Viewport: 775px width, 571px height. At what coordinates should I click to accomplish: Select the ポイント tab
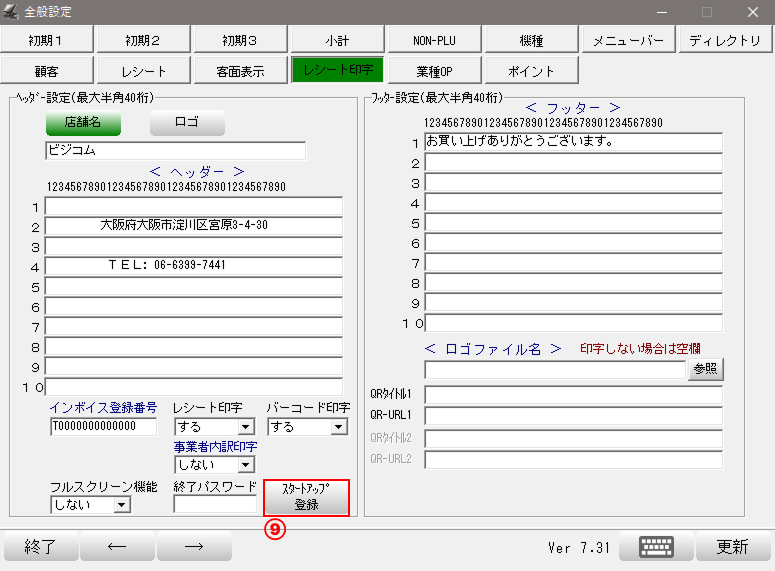click(531, 71)
